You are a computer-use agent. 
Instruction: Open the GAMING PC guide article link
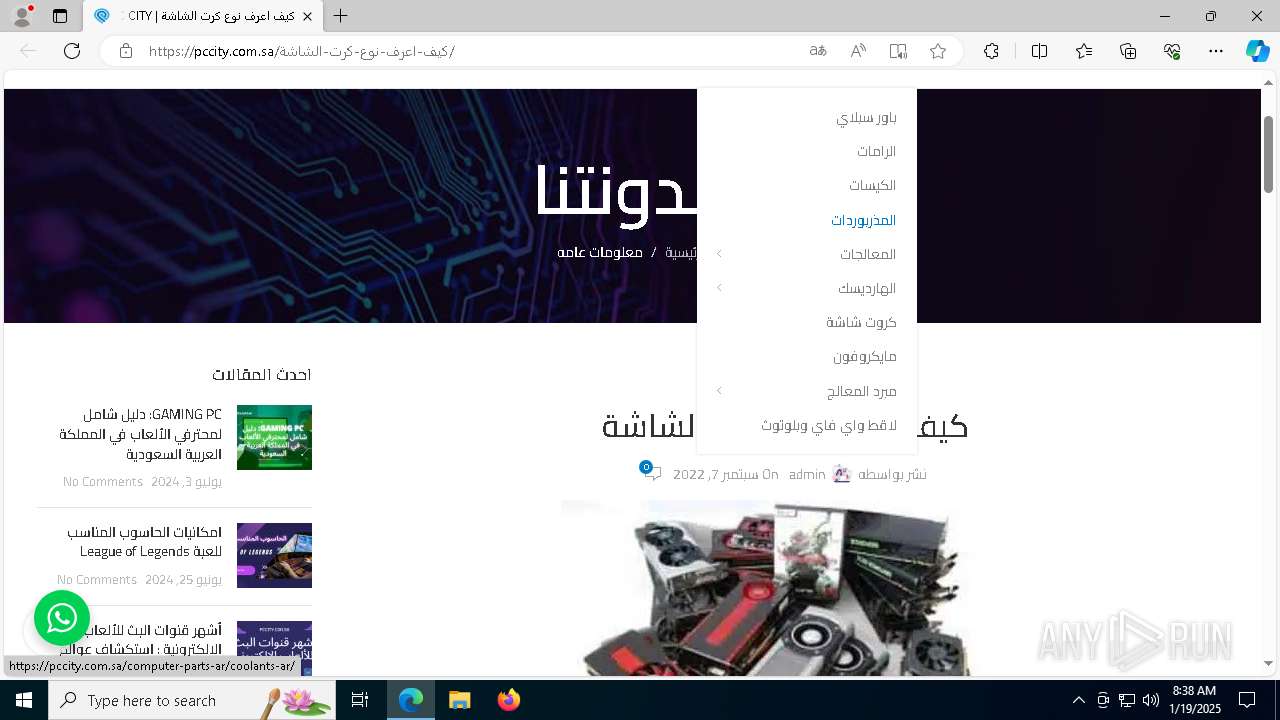140,434
